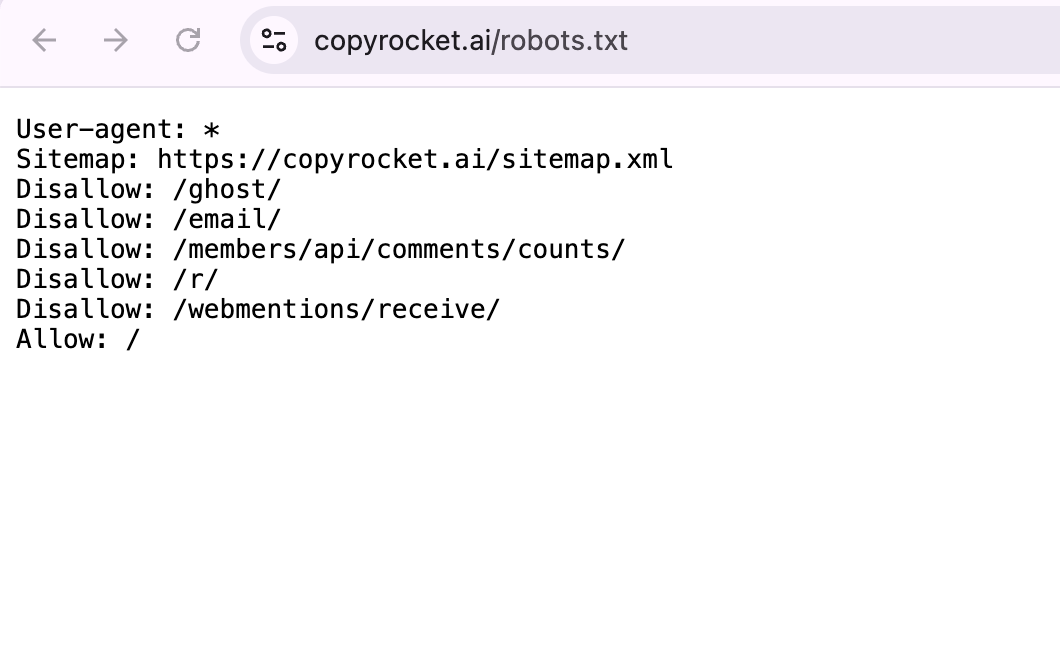Click the address bar background to edit URL
The width and height of the screenshot is (1060, 664).
pos(700,40)
